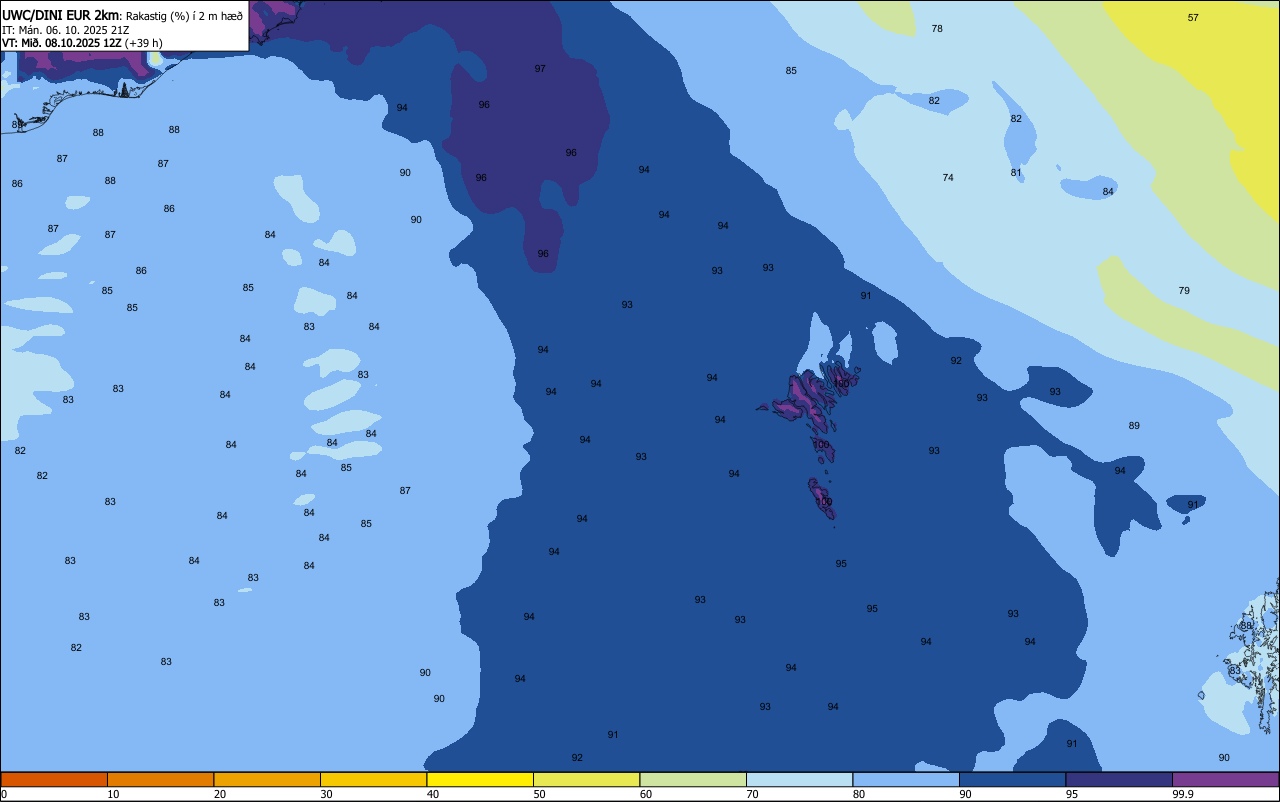
Task: Click the humidity value 79 on the map
Action: [x=1184, y=291]
